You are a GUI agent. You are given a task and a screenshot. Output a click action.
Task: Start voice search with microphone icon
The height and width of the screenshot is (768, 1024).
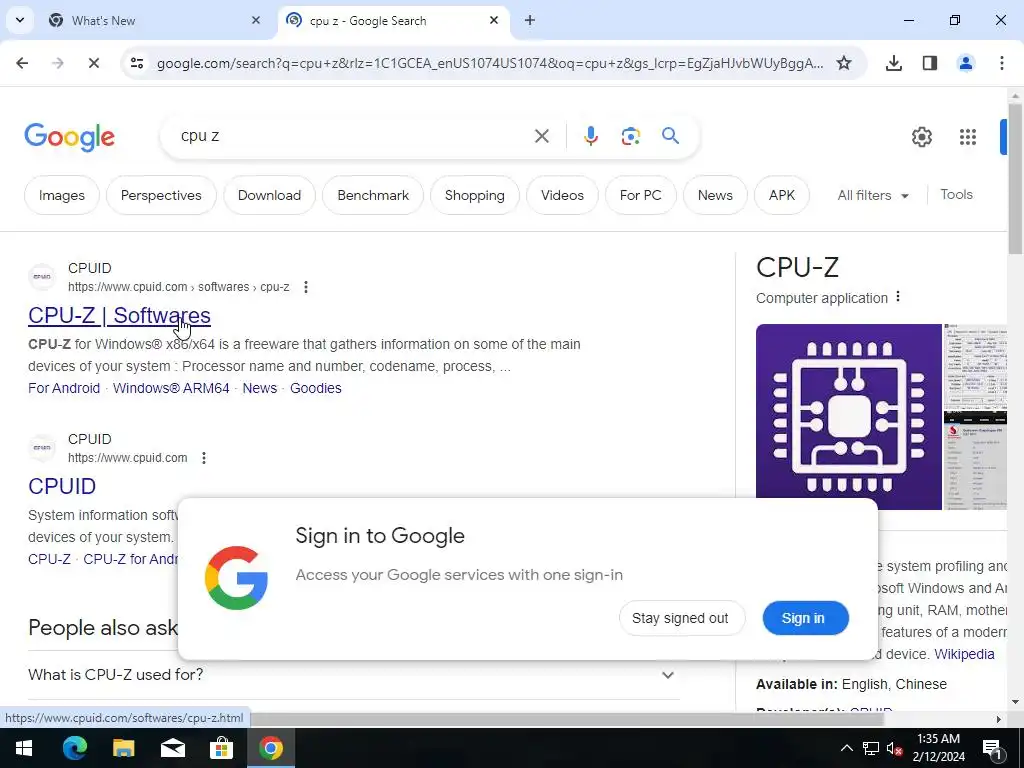point(590,136)
